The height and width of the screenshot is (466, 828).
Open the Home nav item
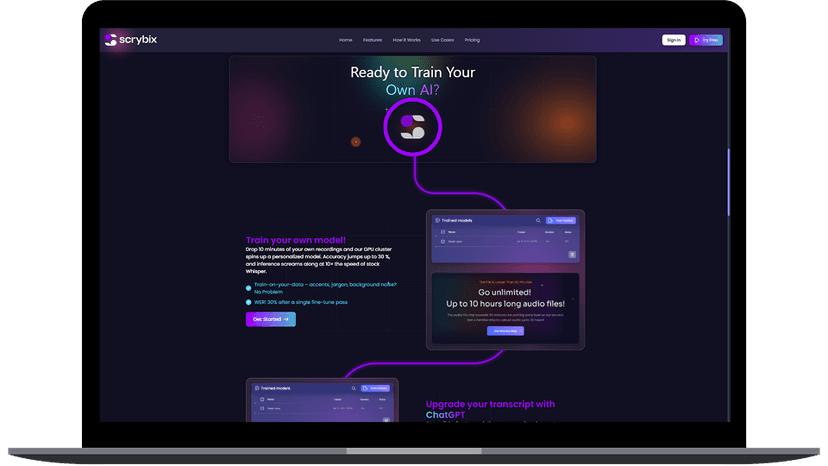point(346,40)
